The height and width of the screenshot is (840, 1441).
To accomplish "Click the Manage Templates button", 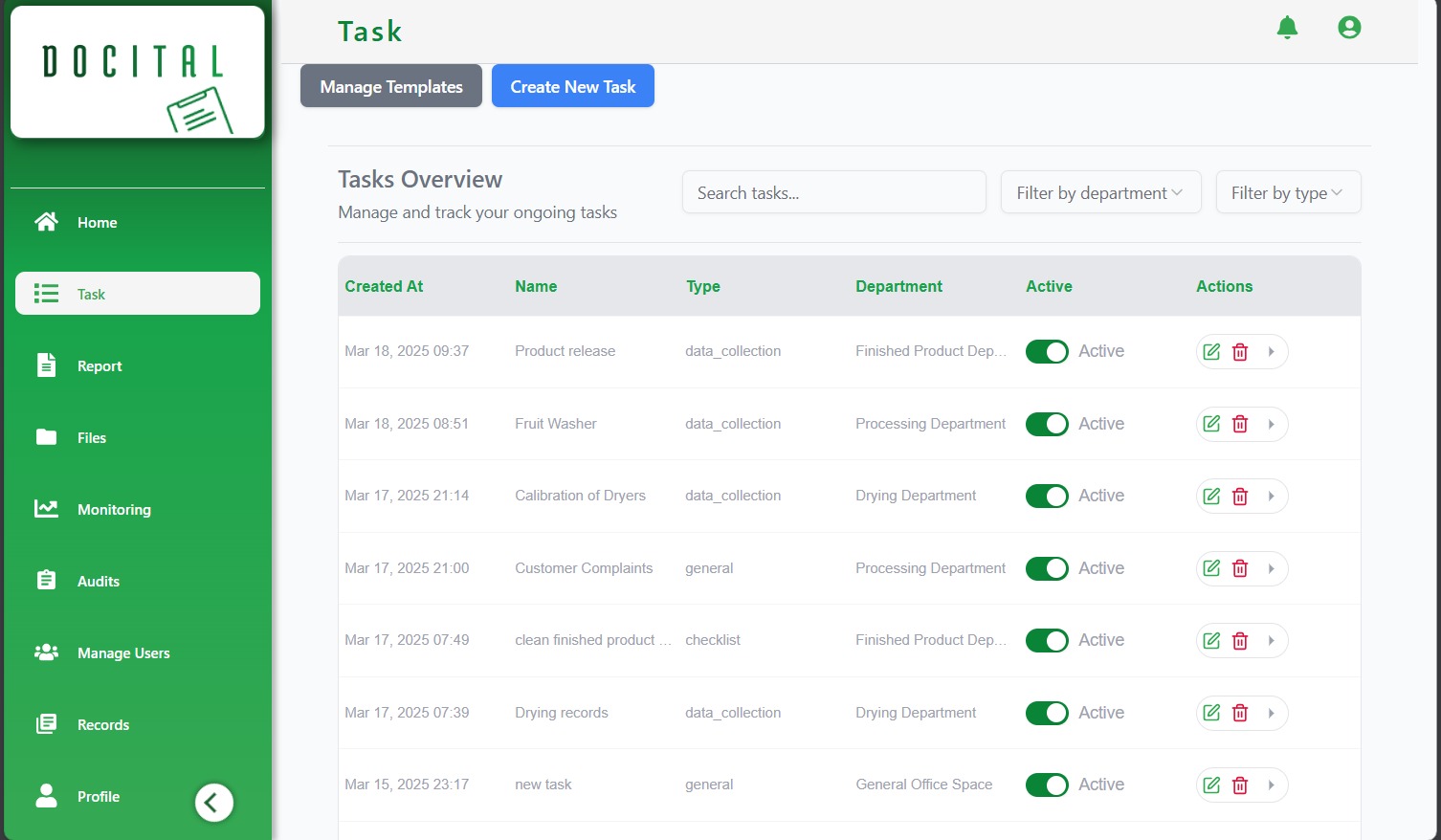I will pos(391,86).
